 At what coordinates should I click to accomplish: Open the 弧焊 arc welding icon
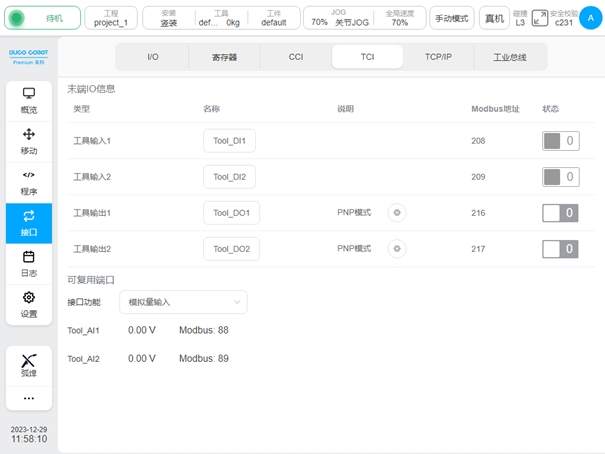click(29, 364)
